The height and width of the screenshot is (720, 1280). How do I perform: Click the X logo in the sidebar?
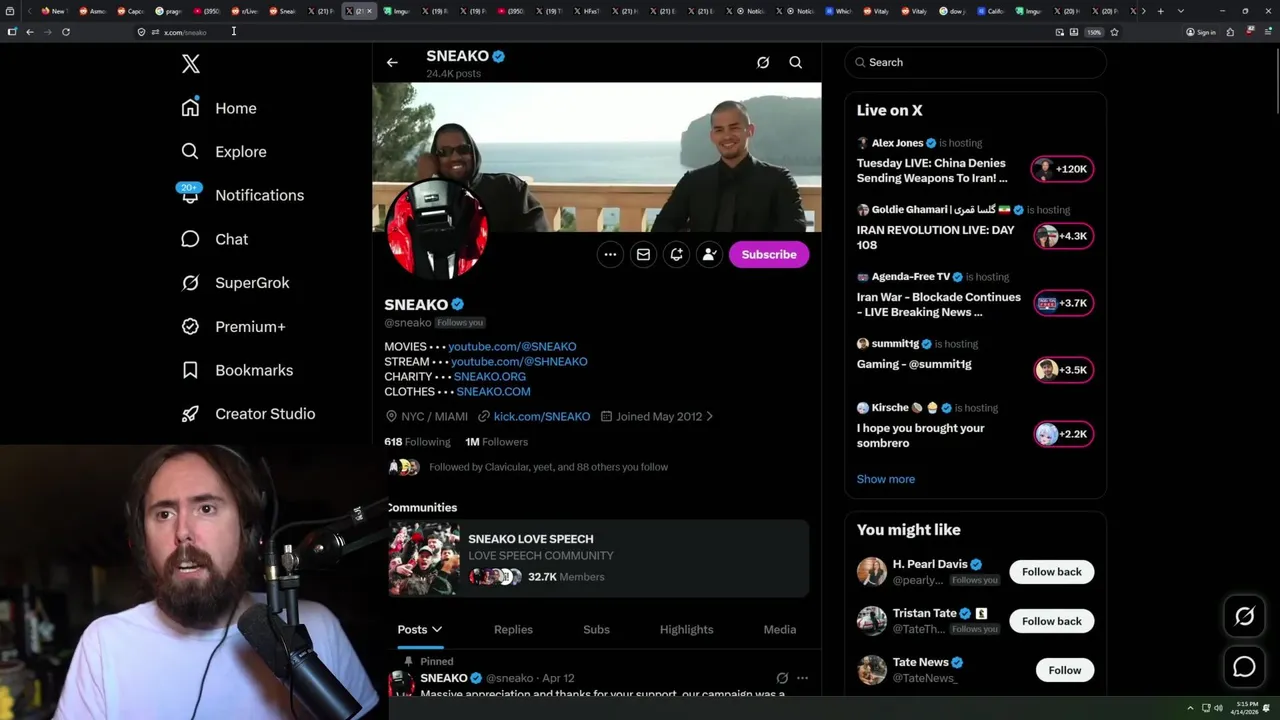click(x=191, y=64)
